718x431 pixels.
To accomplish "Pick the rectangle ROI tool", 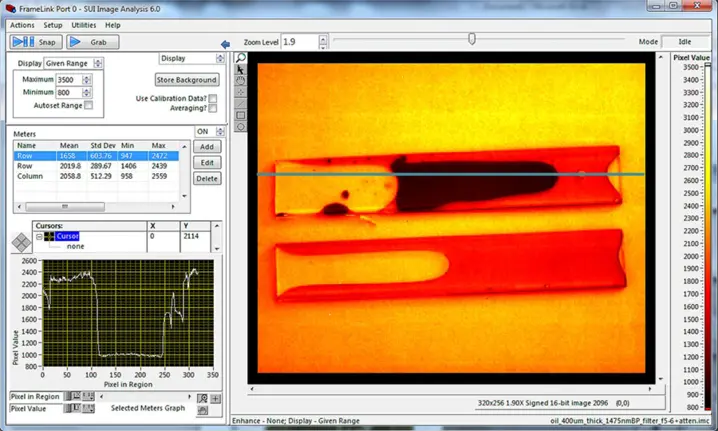I will (x=240, y=115).
